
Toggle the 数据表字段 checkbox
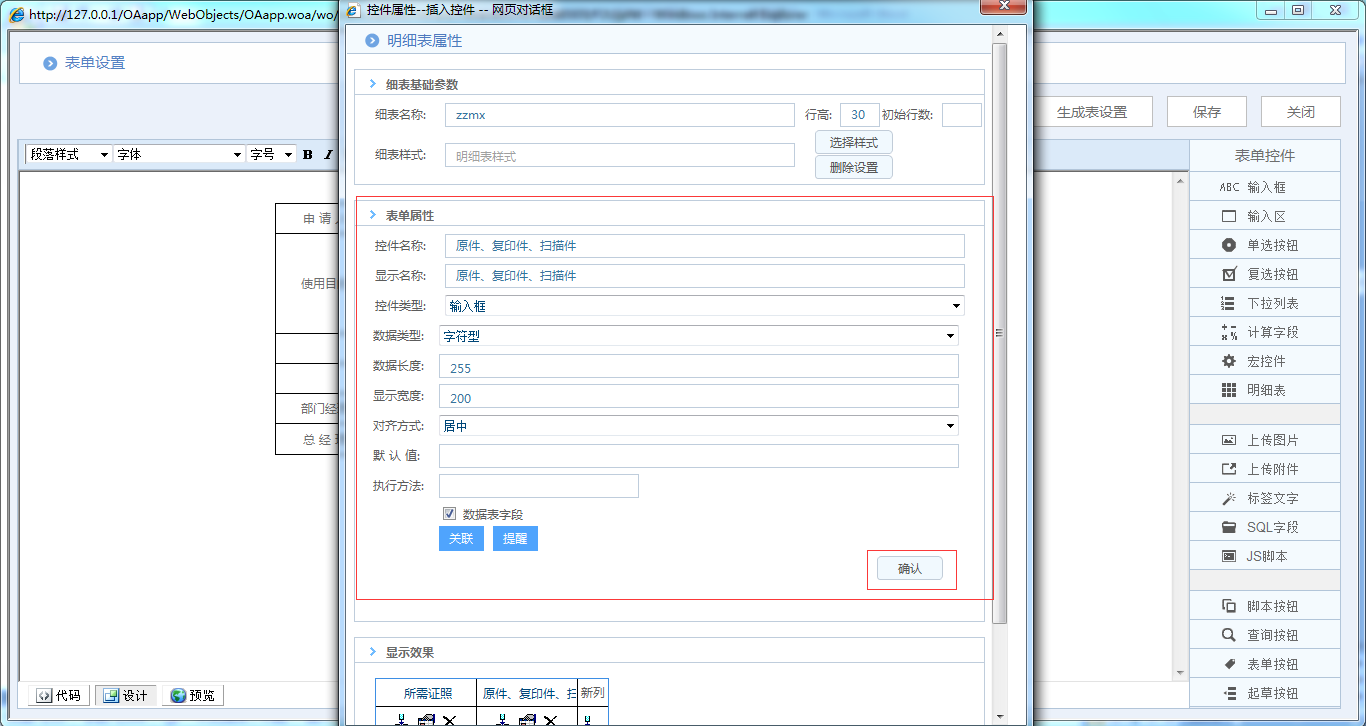450,513
